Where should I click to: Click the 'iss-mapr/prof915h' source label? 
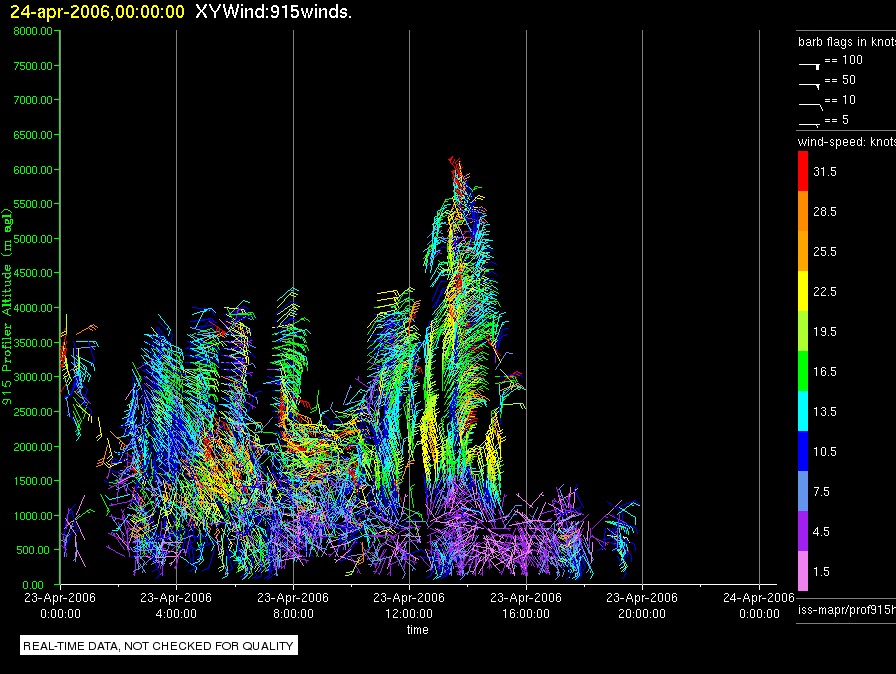(847, 610)
